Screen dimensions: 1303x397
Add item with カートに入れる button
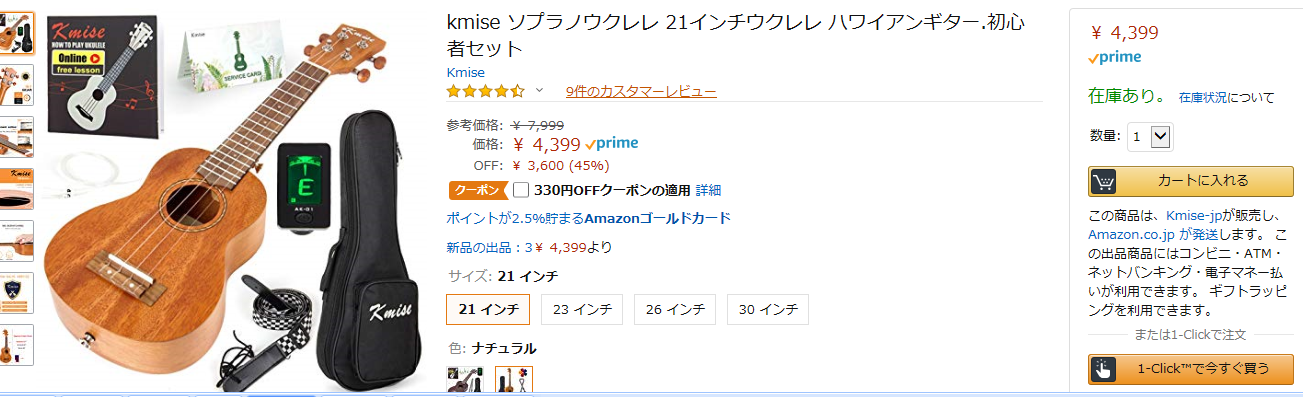(1190, 181)
